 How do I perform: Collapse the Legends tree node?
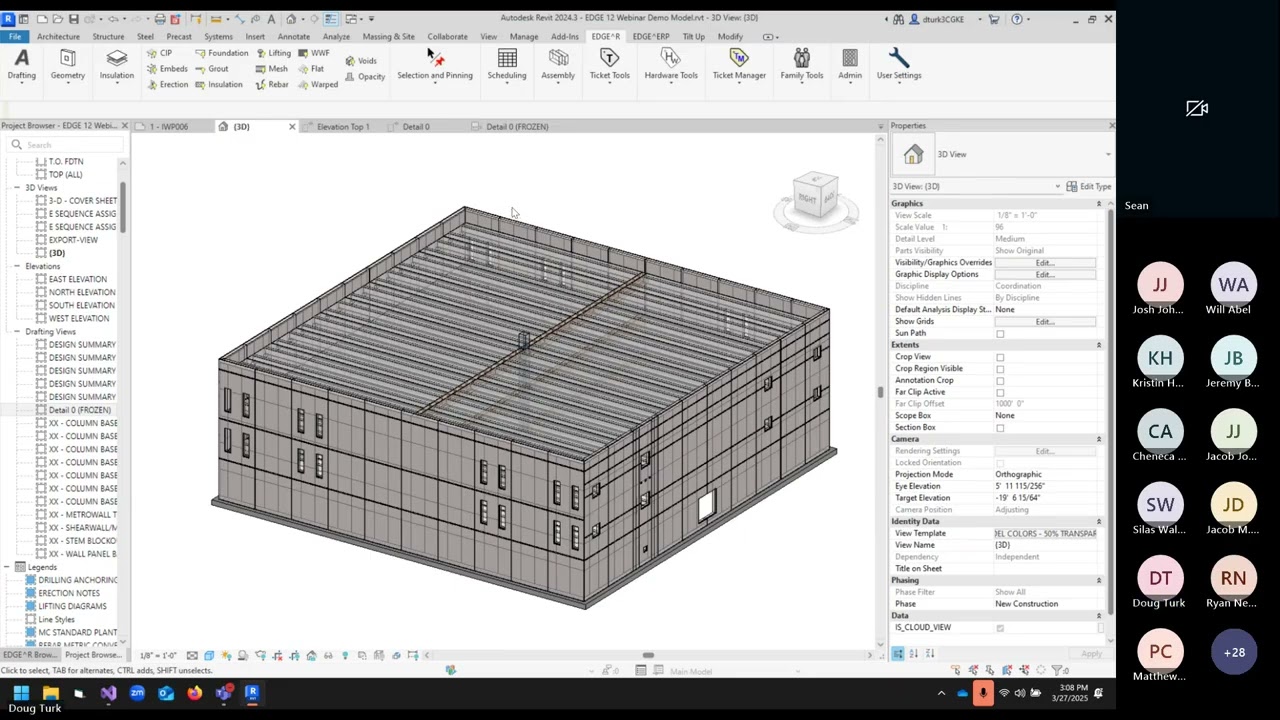click(x=6, y=567)
